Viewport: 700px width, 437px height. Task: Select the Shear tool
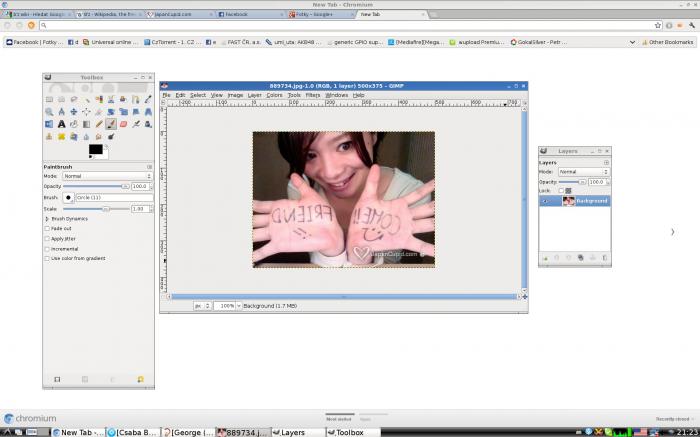136,112
